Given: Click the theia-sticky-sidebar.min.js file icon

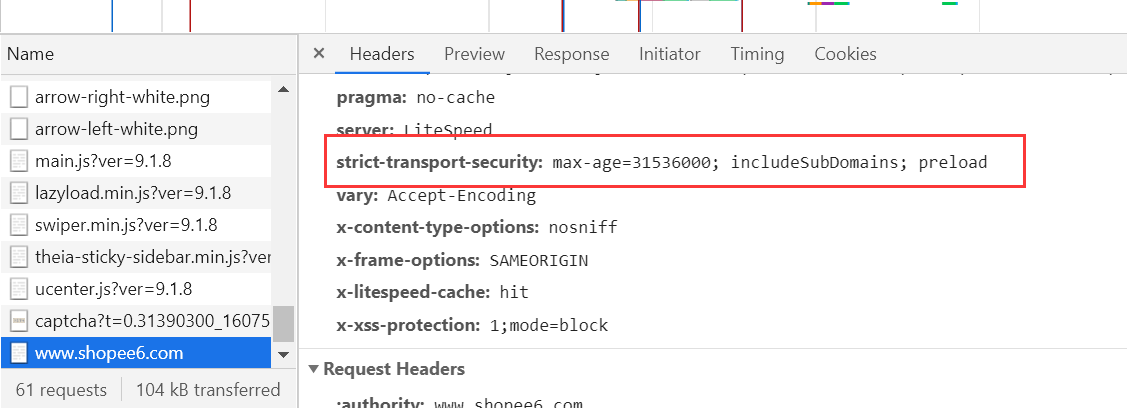Looking at the screenshot, I should click(19, 257).
